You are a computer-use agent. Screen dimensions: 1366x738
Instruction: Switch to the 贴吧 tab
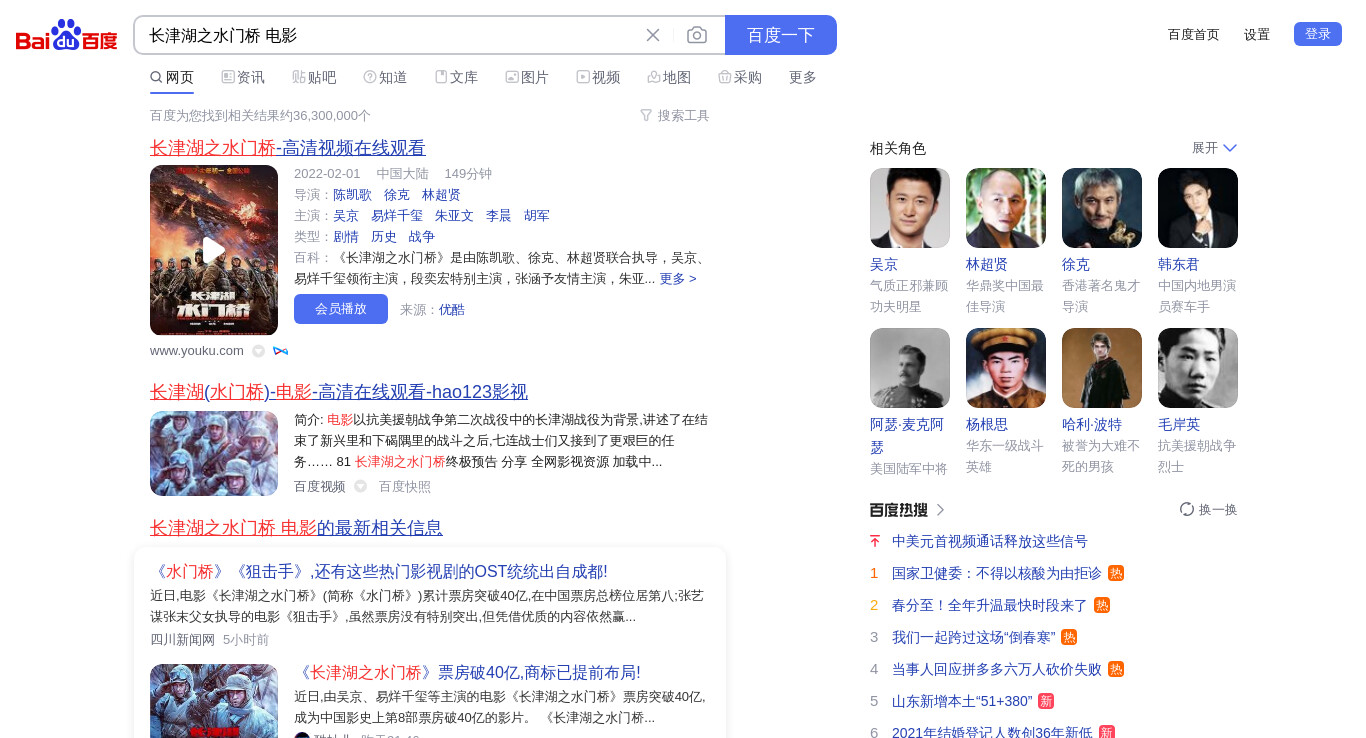314,77
